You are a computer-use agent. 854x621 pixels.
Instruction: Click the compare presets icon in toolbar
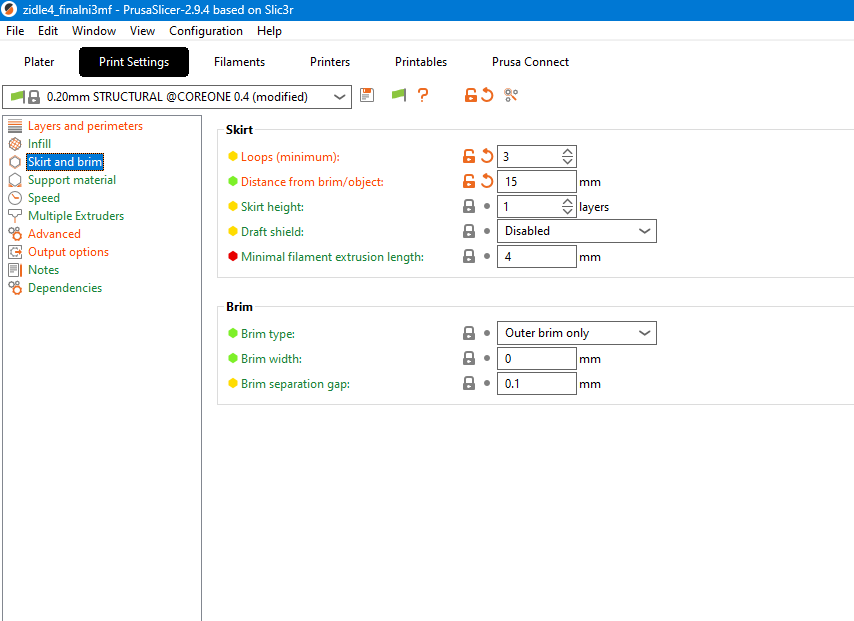[511, 96]
